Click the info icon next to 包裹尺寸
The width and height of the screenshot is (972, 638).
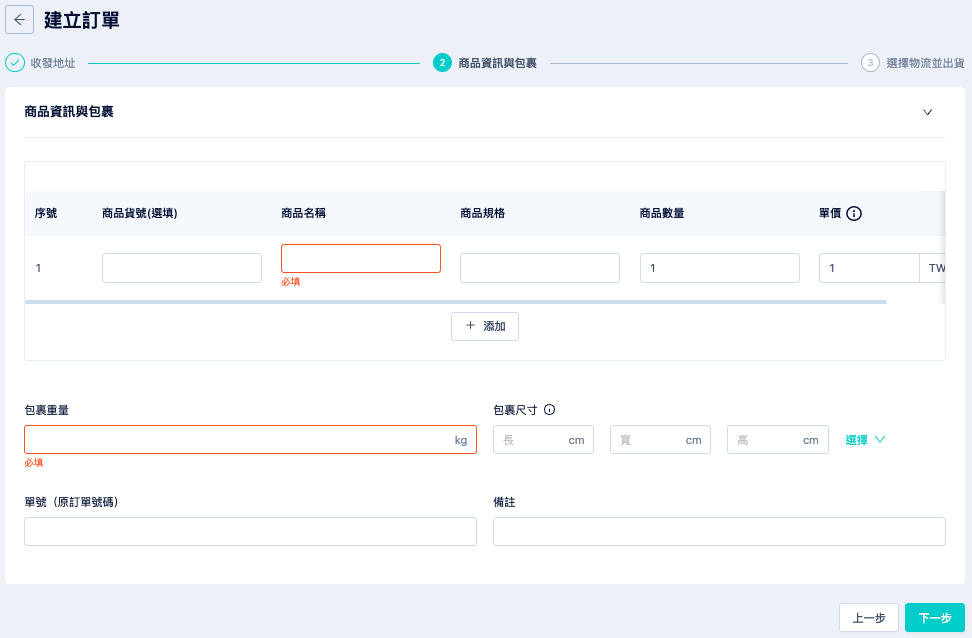(549, 409)
